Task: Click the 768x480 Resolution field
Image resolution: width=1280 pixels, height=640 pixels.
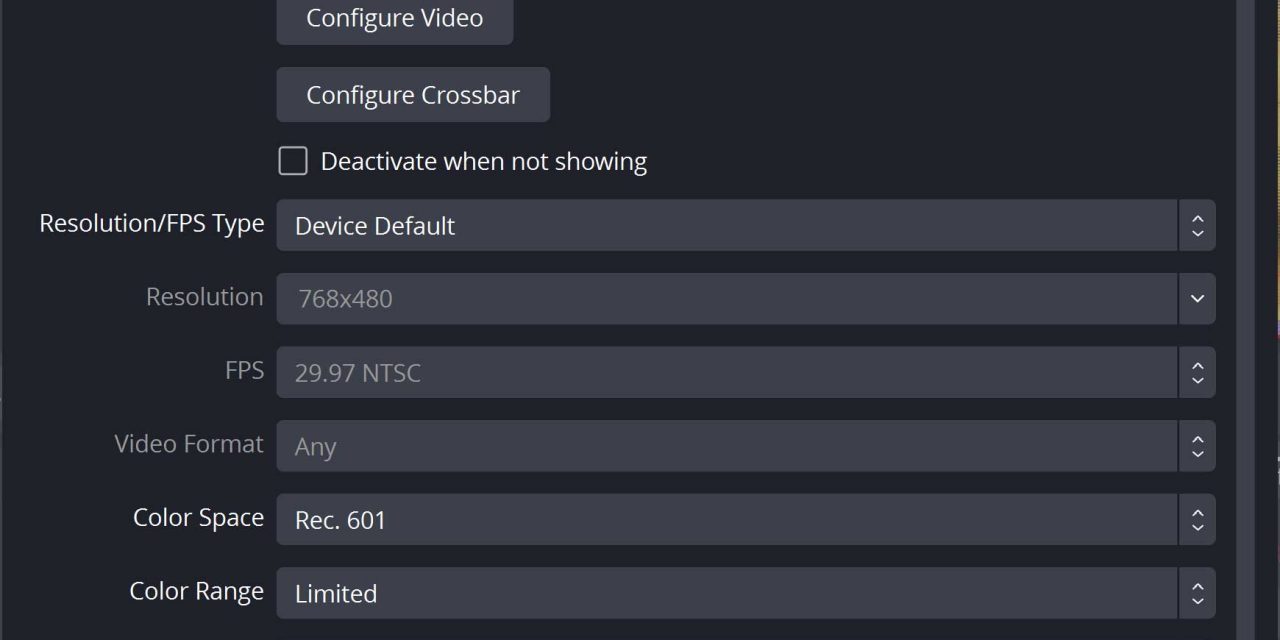Action: click(x=726, y=299)
